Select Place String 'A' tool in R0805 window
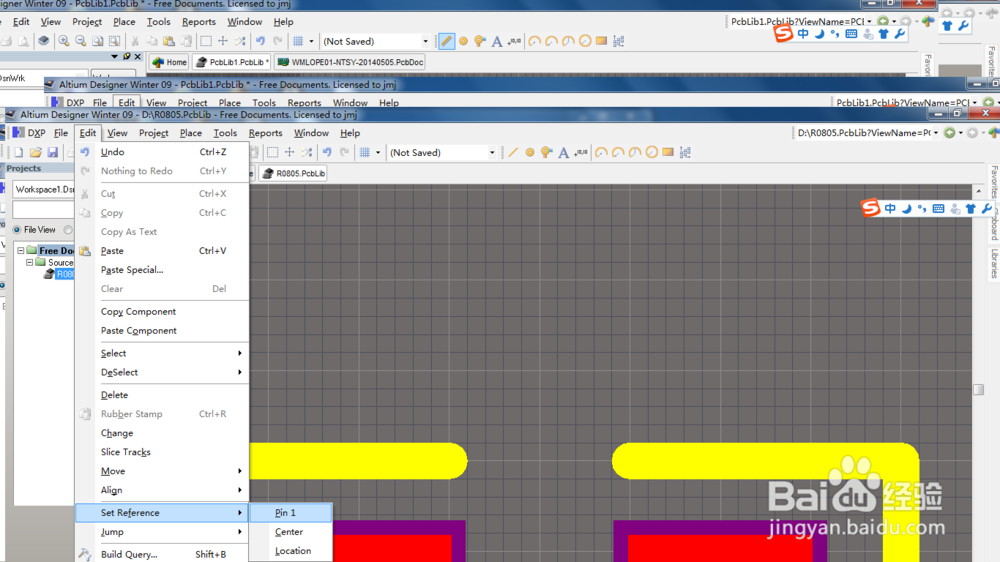Viewport: 1000px width, 562px height. (x=564, y=152)
